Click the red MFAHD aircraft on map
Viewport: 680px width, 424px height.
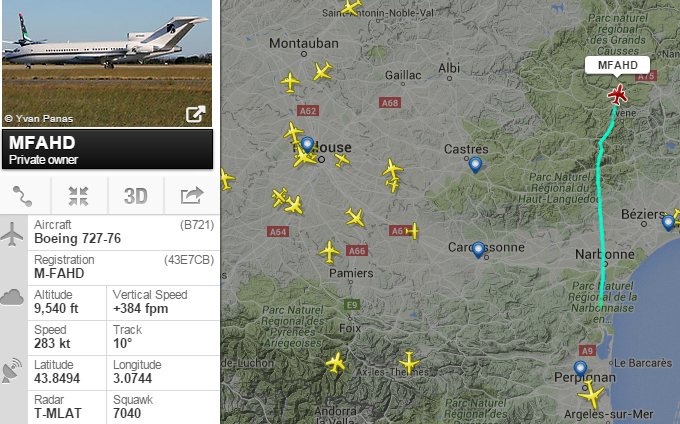click(617, 95)
